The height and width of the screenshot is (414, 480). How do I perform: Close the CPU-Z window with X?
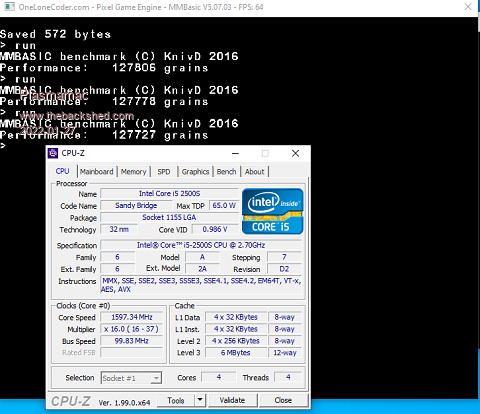click(295, 153)
